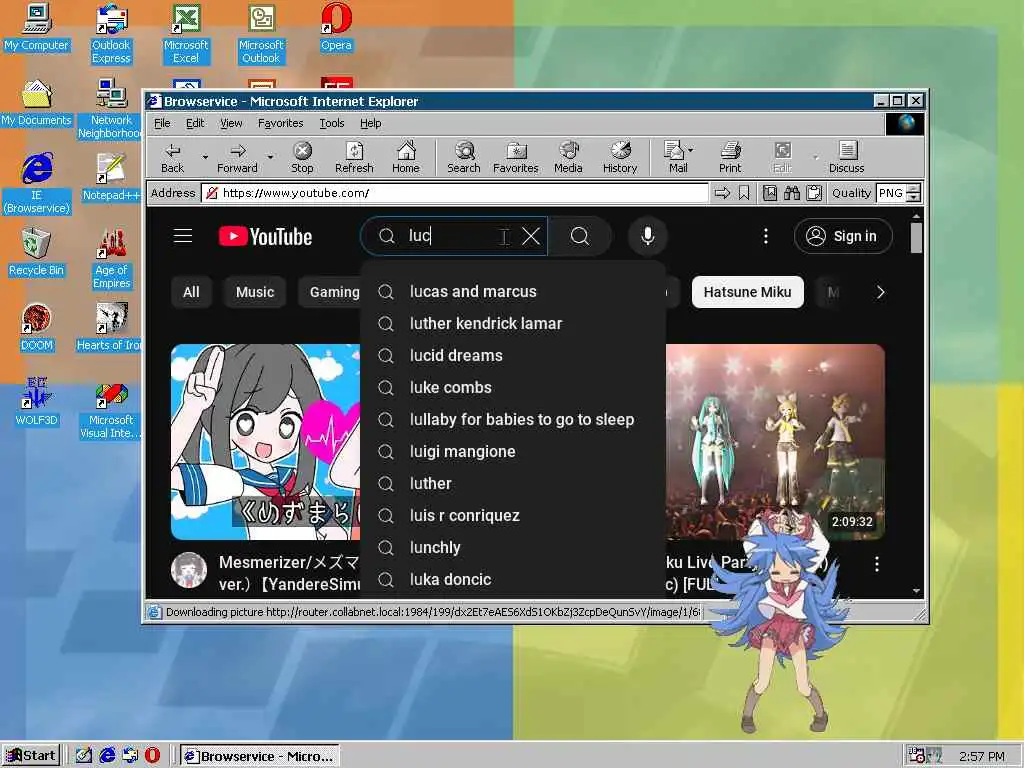This screenshot has height=768, width=1024.
Task: Go to the Home page
Action: (x=406, y=157)
